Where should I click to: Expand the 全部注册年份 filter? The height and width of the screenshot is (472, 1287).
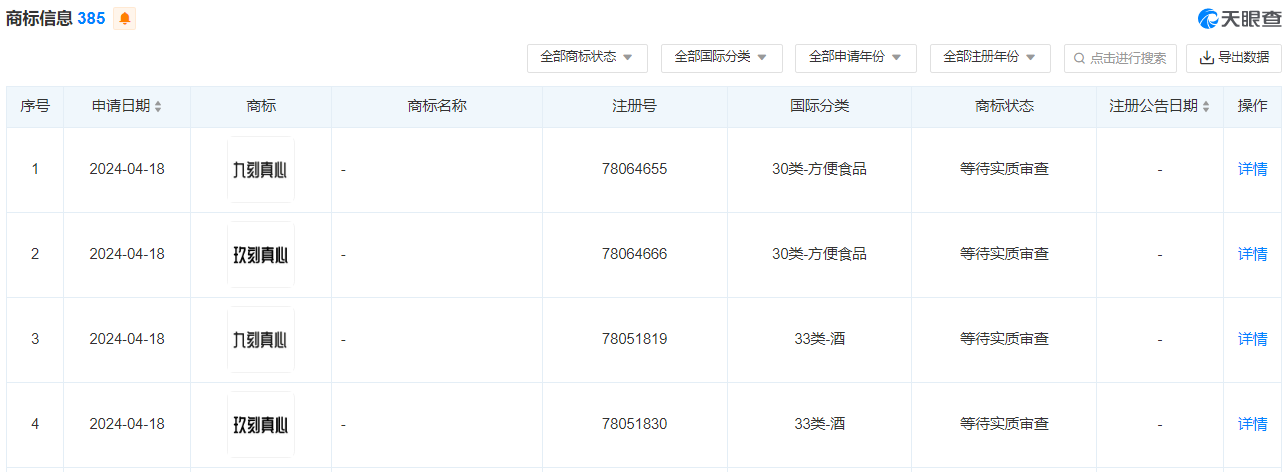pyautogui.click(x=990, y=58)
